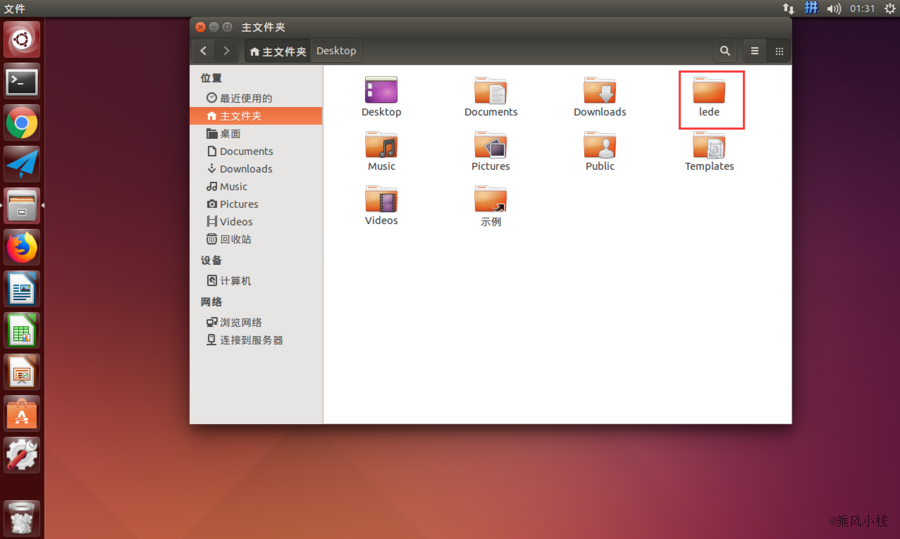
Task: Open the Ubuntu Dash launcher icon
Action: pos(22,40)
